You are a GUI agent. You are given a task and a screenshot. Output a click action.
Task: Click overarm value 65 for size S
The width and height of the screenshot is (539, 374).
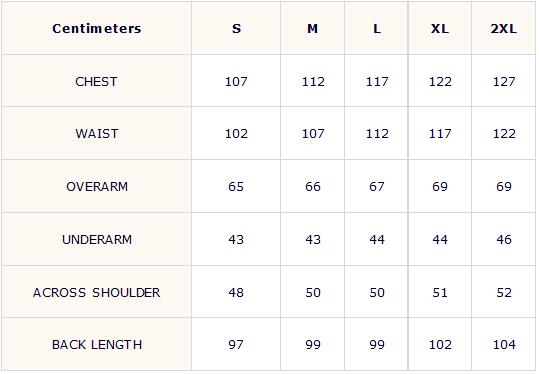pyautogui.click(x=236, y=187)
